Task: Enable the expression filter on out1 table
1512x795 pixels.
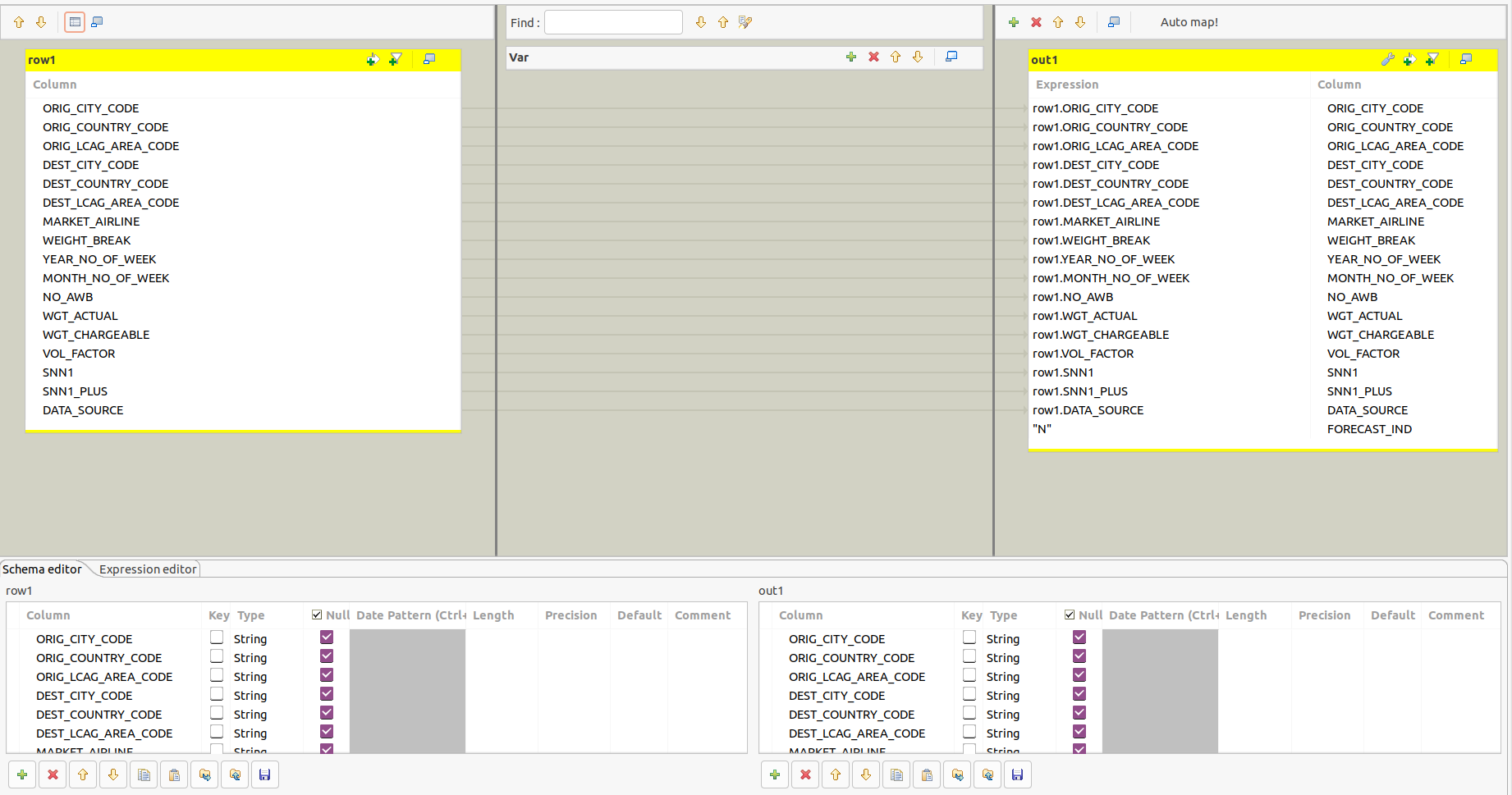Action: tap(1432, 59)
